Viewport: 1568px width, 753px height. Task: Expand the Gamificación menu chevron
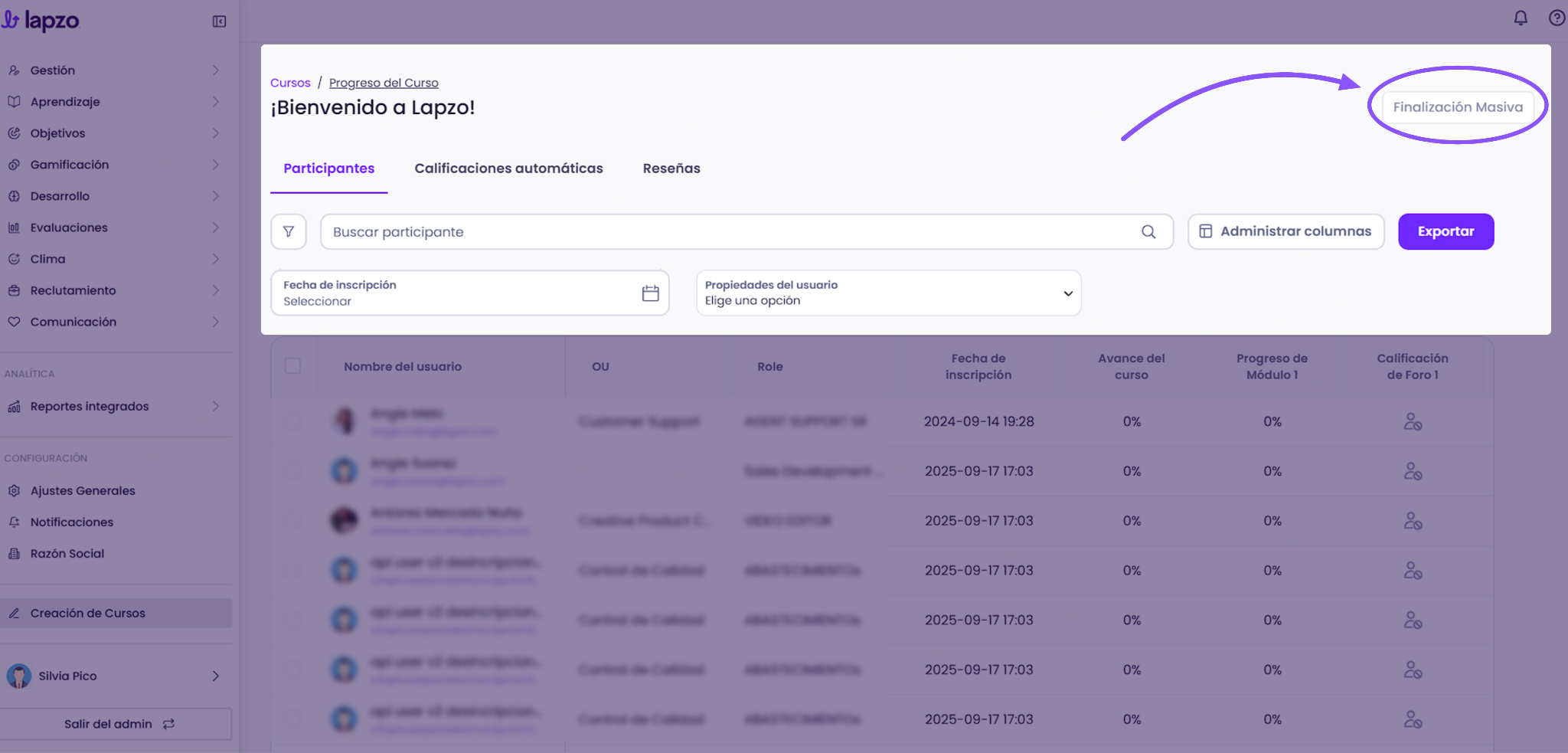(x=216, y=165)
